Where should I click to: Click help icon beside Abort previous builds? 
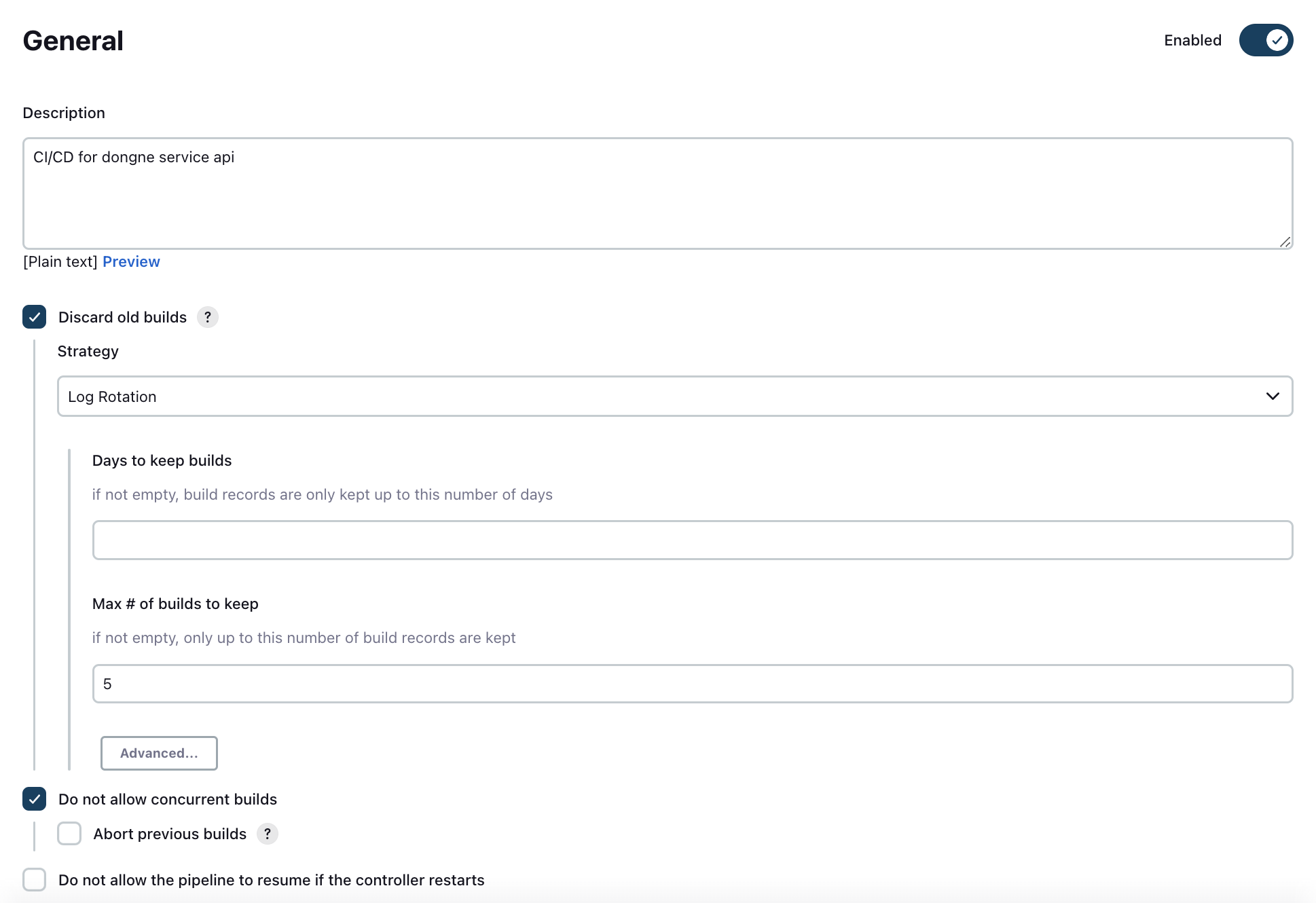[x=268, y=834]
